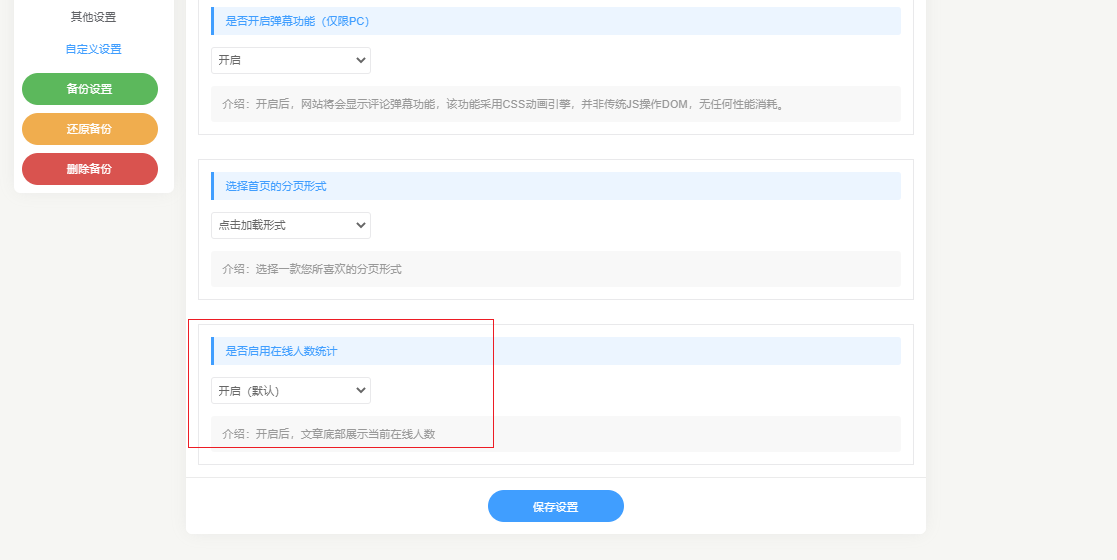Click the 是否开启弹幕功能（仅限PC）heading

click(x=297, y=21)
